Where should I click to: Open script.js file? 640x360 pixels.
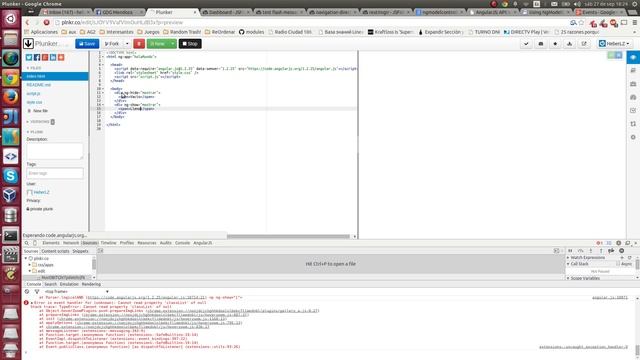click(x=33, y=94)
